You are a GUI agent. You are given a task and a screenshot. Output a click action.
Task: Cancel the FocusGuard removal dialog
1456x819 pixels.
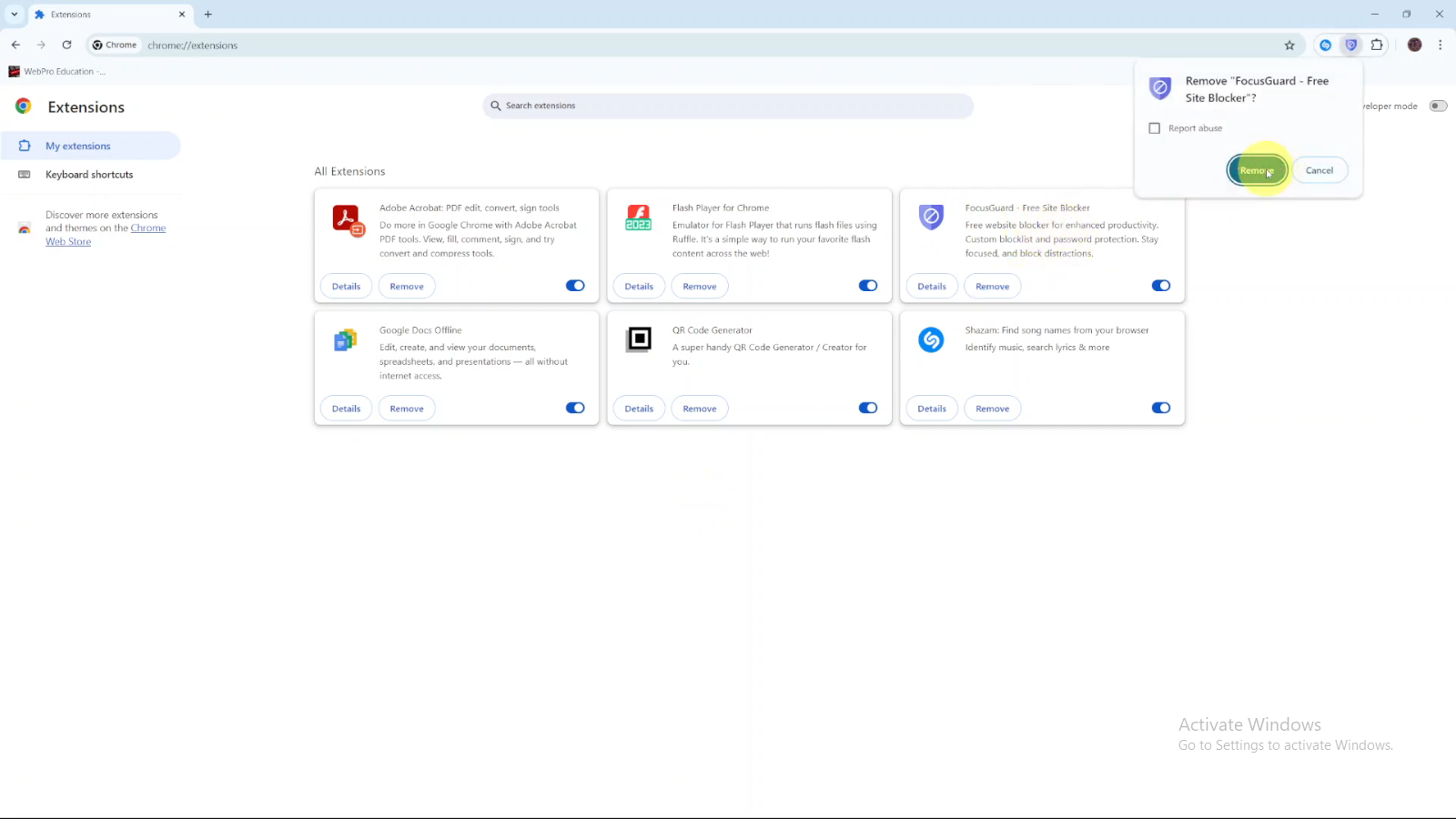pyautogui.click(x=1319, y=170)
